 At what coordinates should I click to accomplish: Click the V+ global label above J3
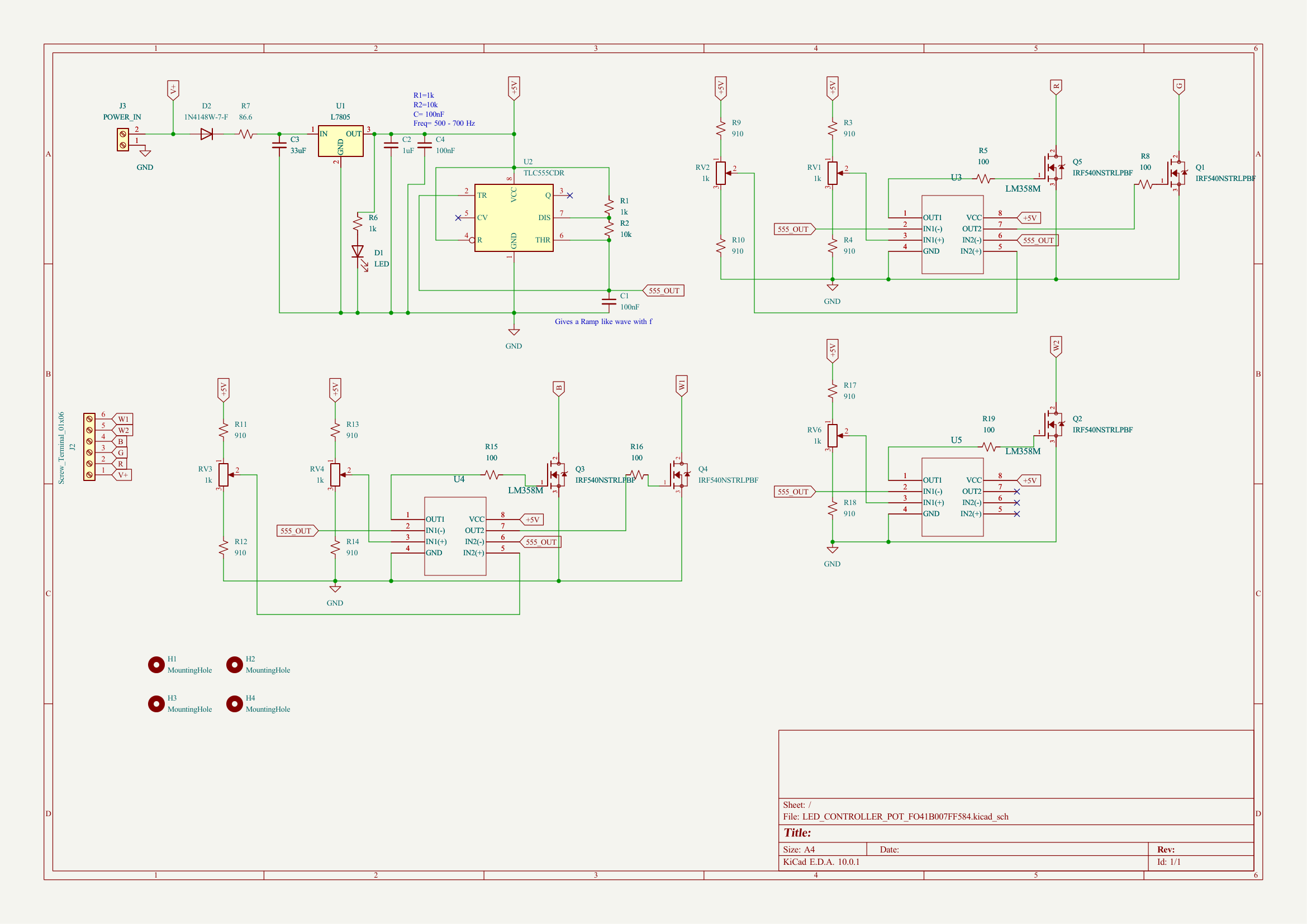click(173, 90)
